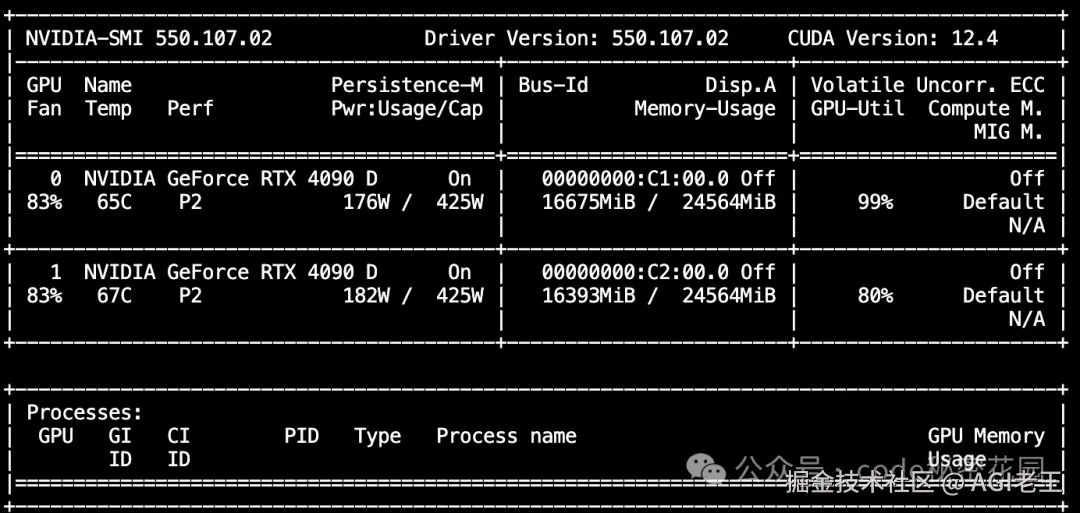Click the 'Temp' column header
Viewport: 1080px width, 513px height.
pos(108,108)
